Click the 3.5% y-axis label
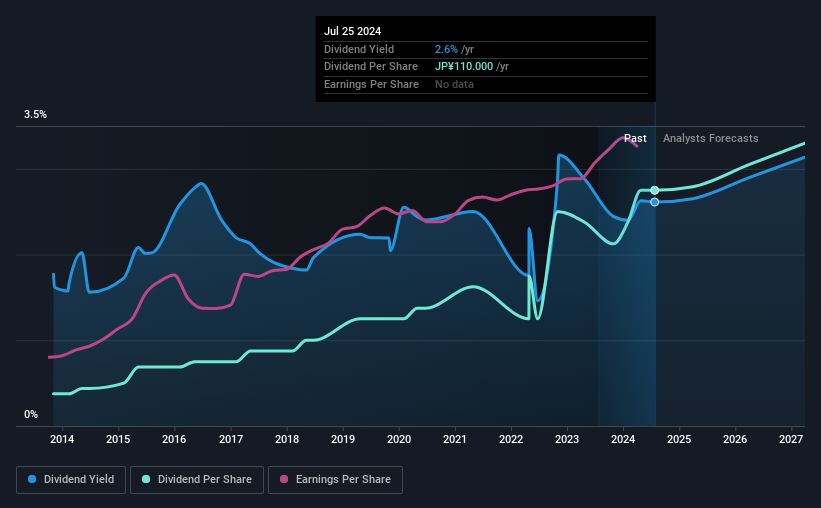Screen dimensions: 821x508 click(x=35, y=114)
